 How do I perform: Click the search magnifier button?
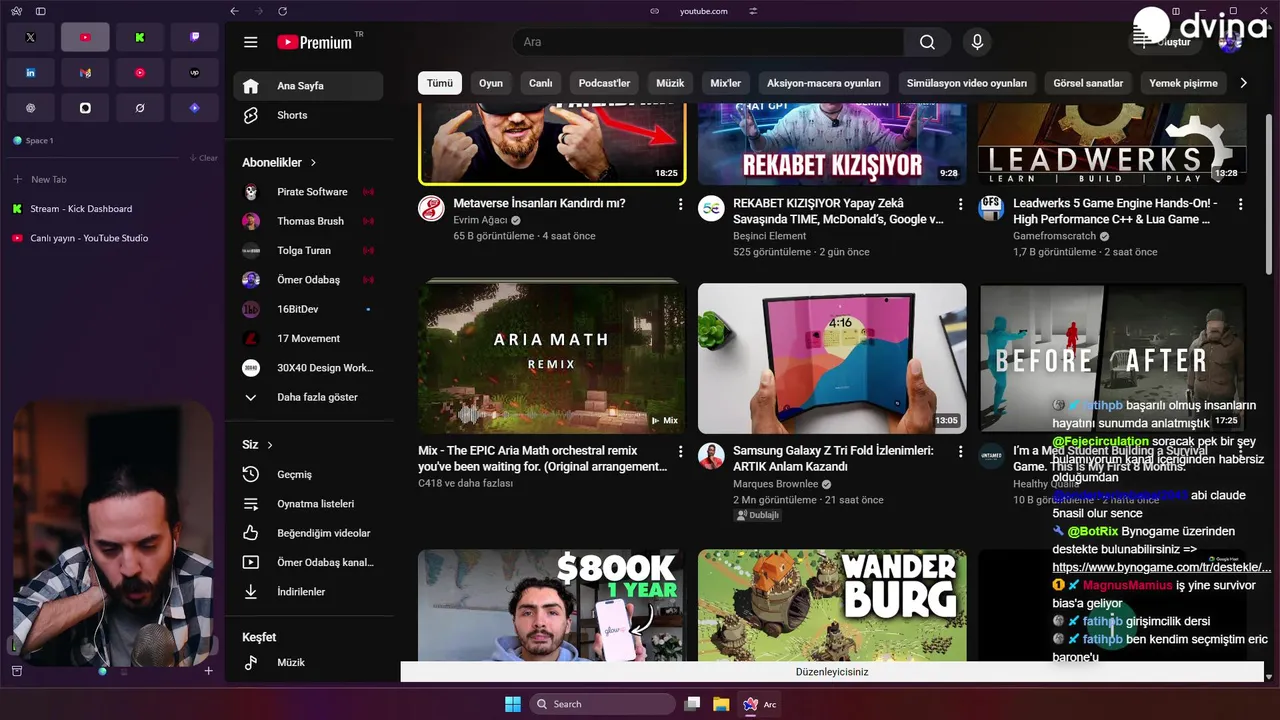(927, 42)
